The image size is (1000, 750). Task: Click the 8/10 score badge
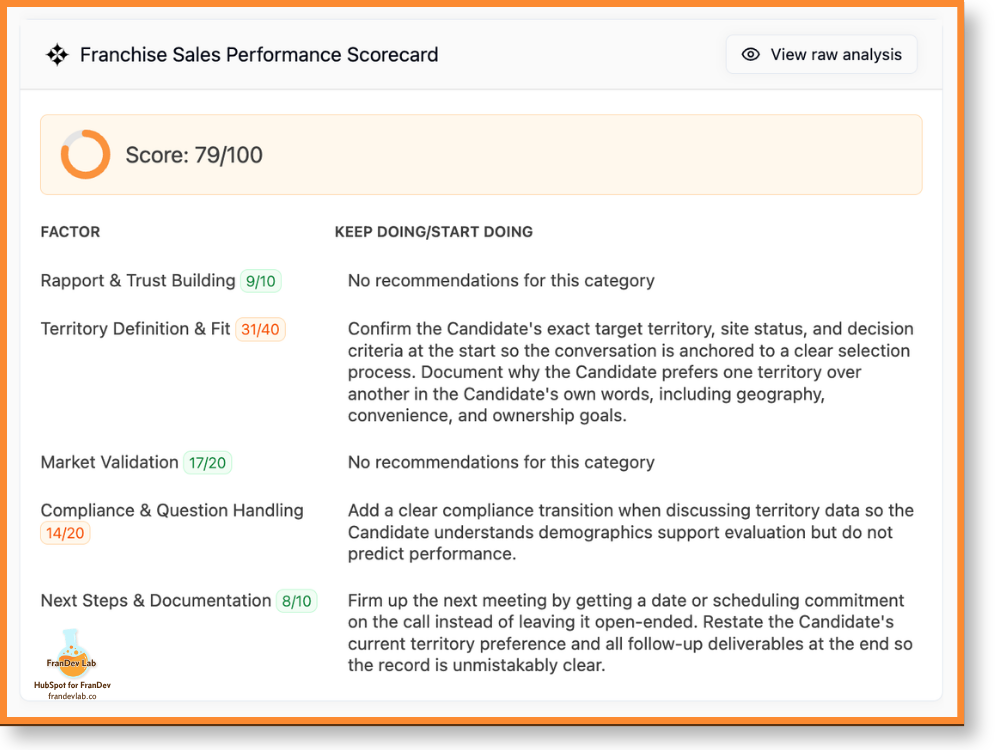pyautogui.click(x=297, y=601)
